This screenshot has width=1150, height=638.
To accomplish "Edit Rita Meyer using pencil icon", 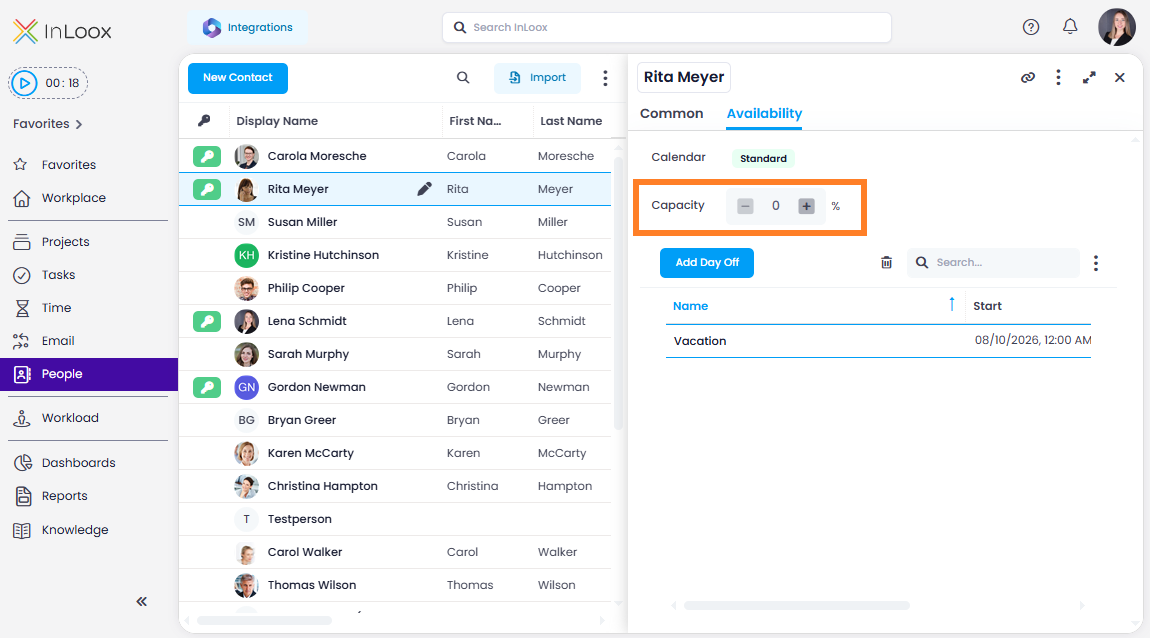I will [x=424, y=189].
